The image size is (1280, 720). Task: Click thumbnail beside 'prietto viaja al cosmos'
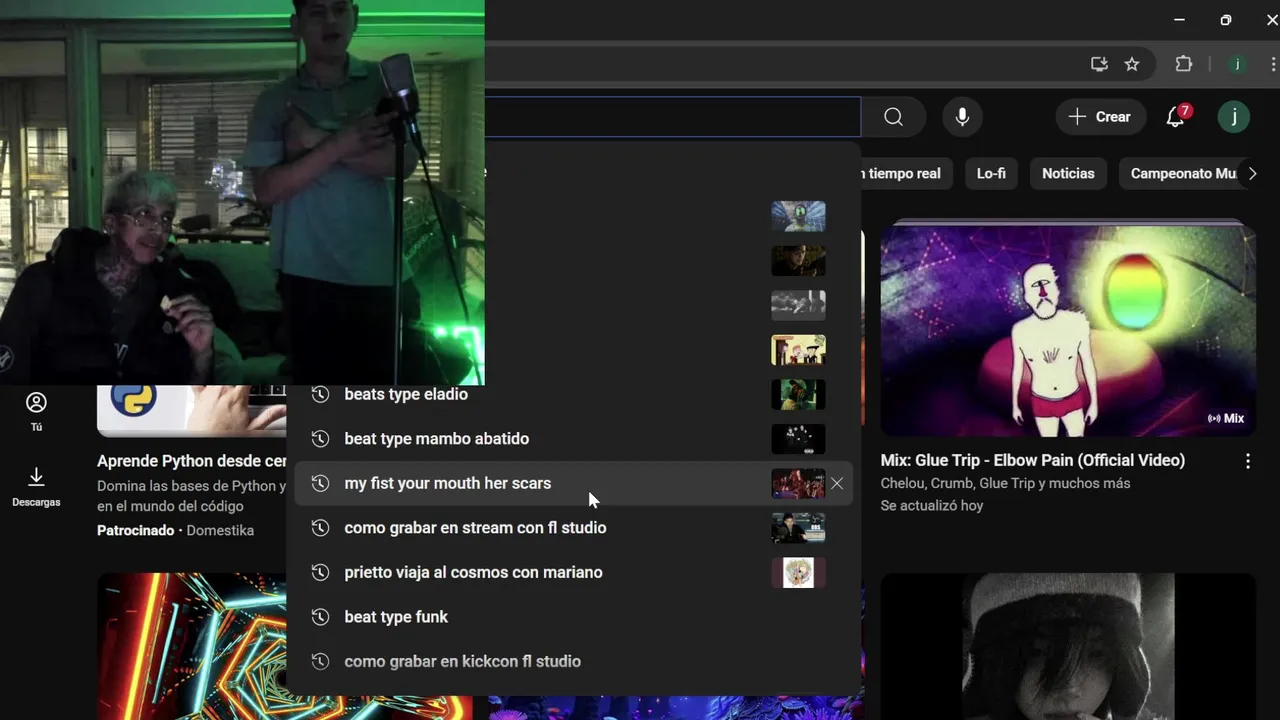click(798, 572)
